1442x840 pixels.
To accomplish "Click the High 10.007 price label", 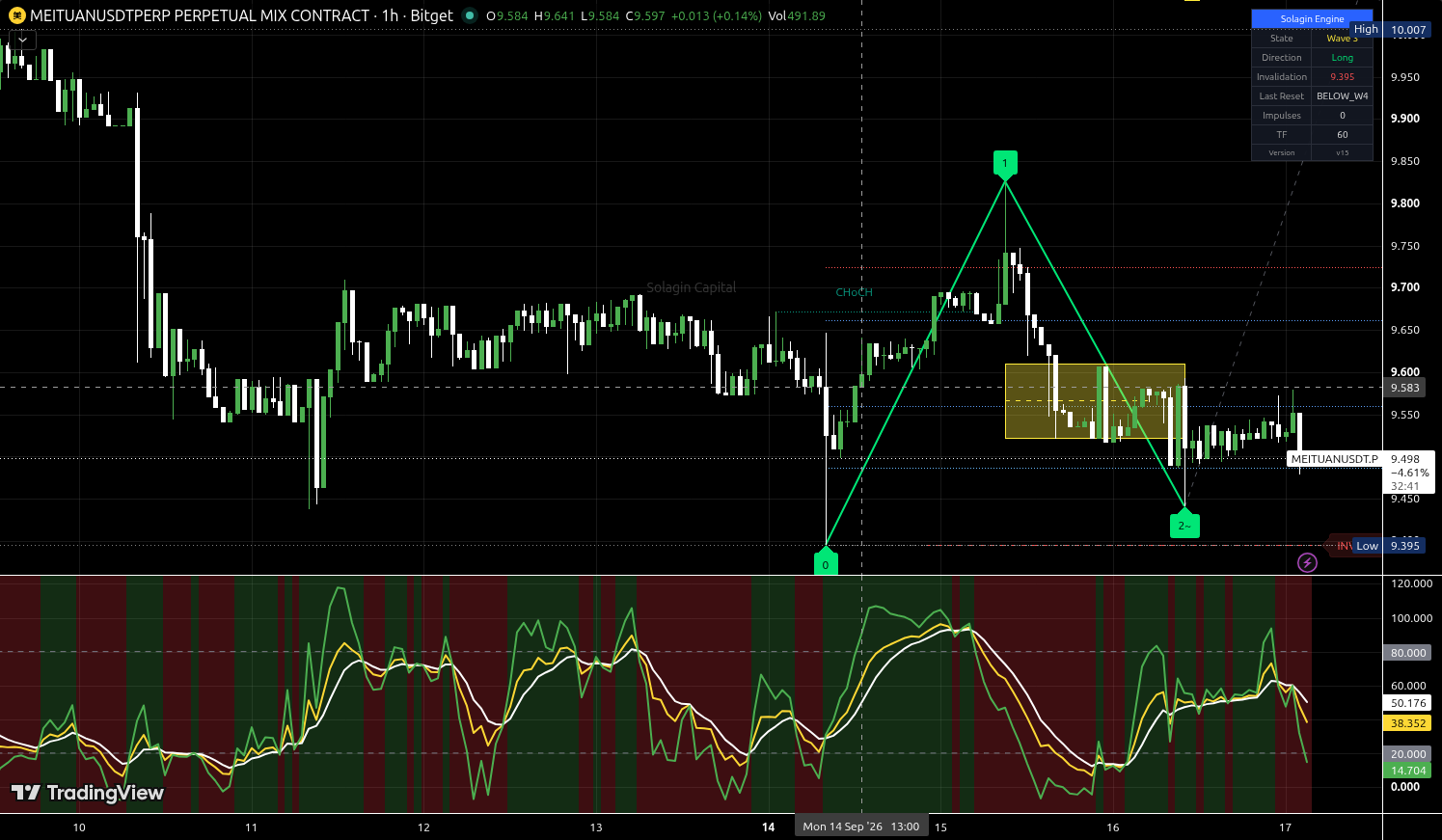I will (x=1391, y=30).
